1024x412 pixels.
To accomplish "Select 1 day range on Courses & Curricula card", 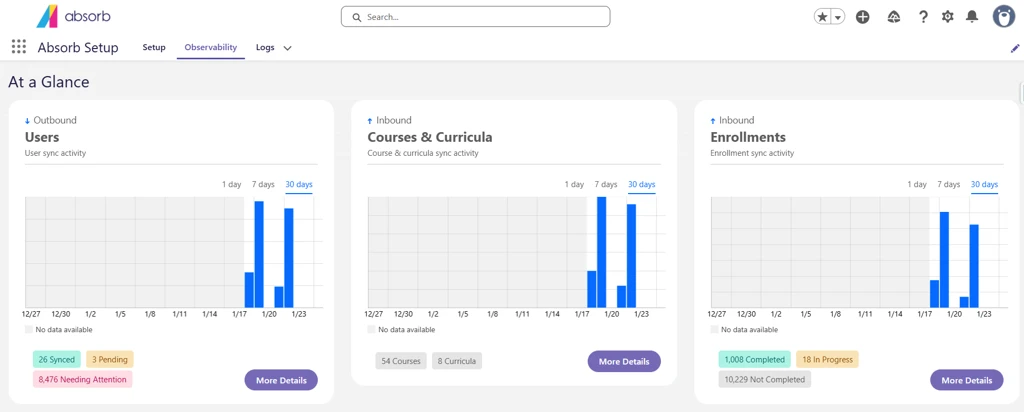I will 575,185.
